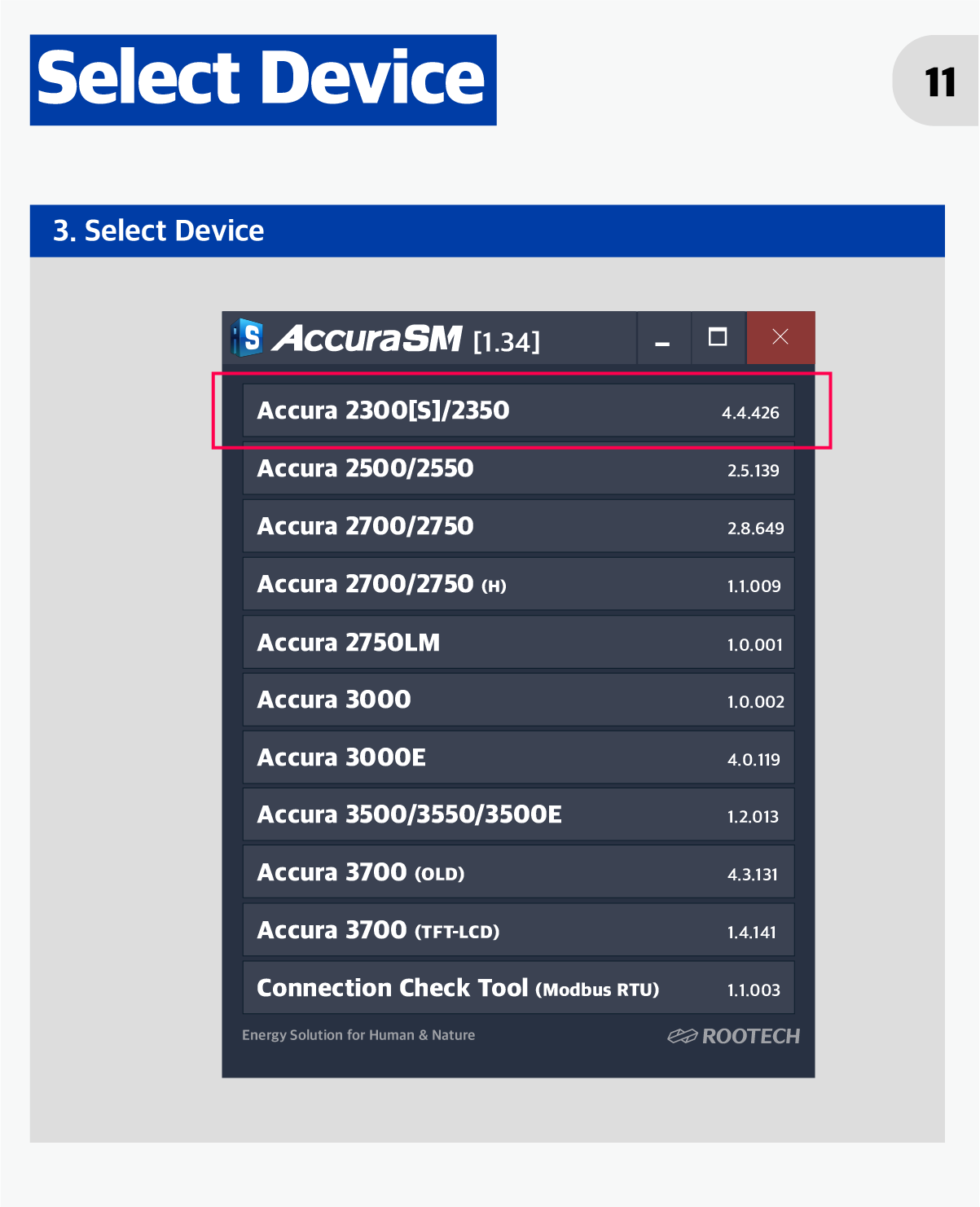Screen dimensions: 980x1207
Task: Open the Accura 3700 (OLD) entry
Action: [518, 873]
